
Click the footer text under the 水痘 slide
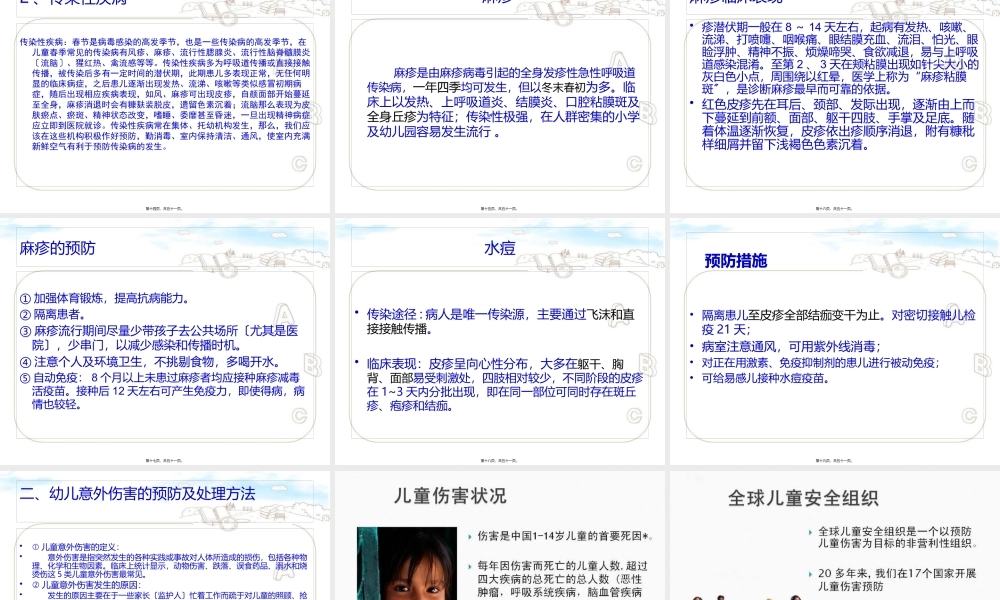tap(500, 460)
